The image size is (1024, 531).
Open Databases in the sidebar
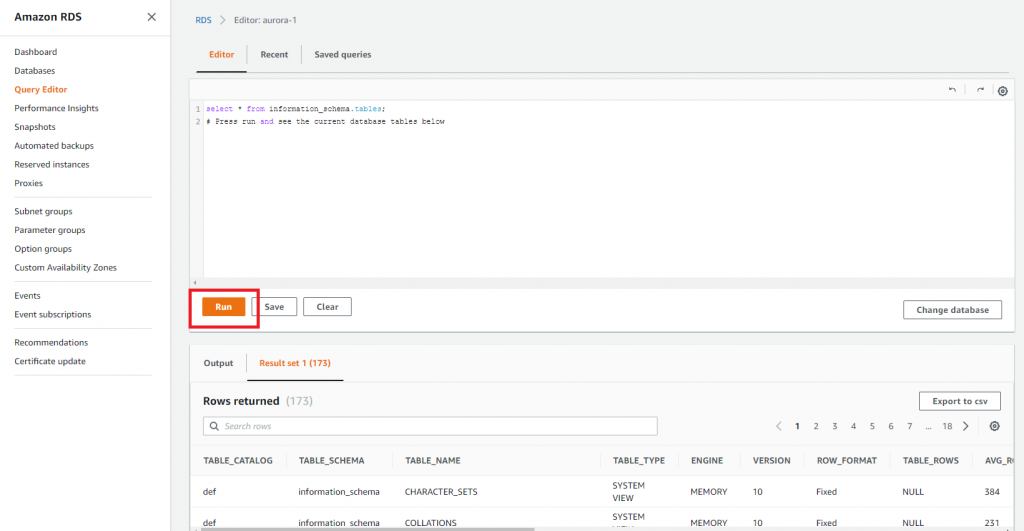35,71
